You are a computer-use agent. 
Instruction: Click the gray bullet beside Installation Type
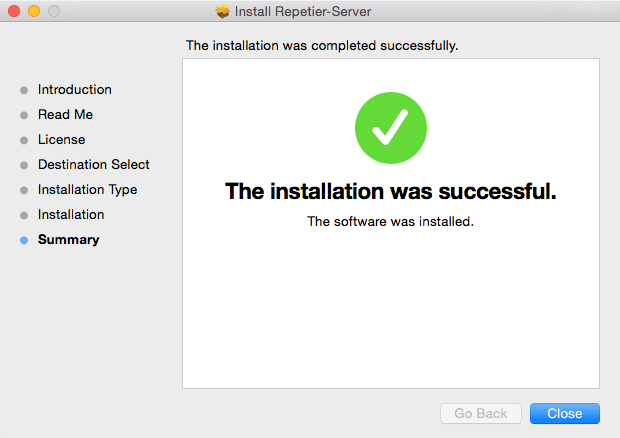click(24, 190)
